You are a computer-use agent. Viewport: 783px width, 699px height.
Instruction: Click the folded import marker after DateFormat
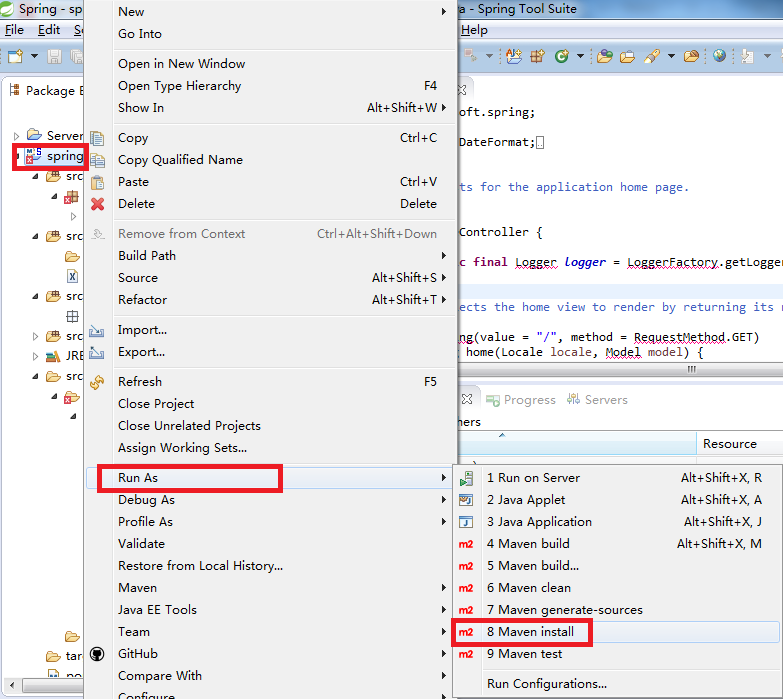pyautogui.click(x=540, y=143)
